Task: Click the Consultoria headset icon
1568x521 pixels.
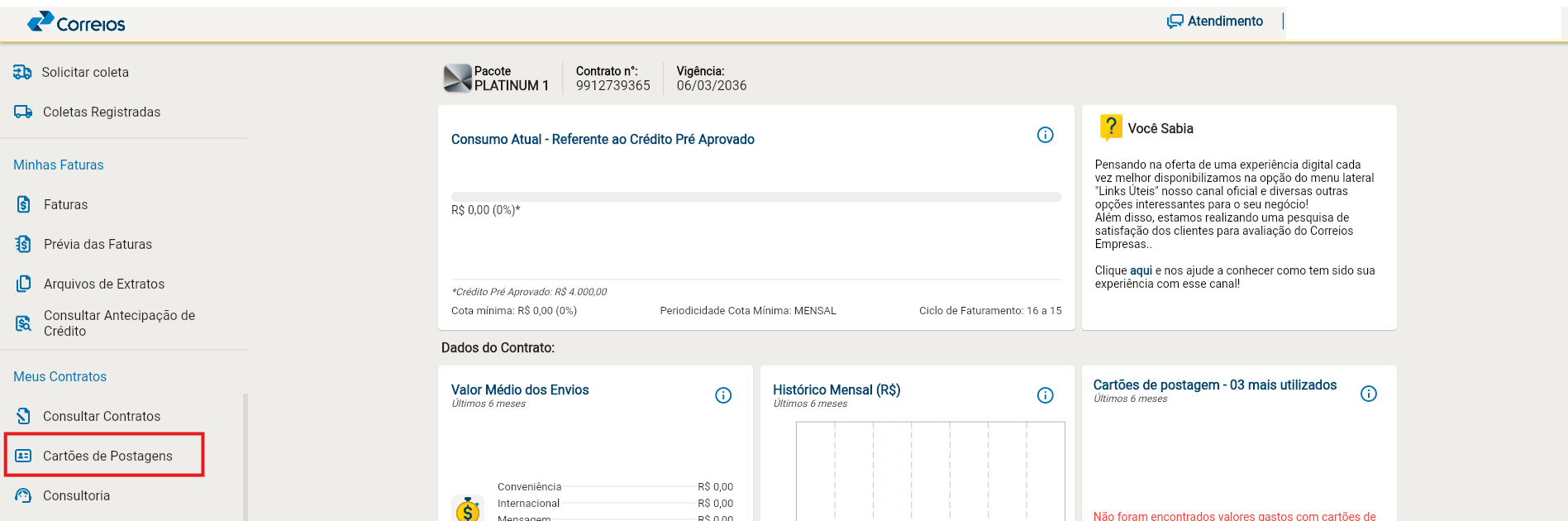Action: tap(24, 495)
